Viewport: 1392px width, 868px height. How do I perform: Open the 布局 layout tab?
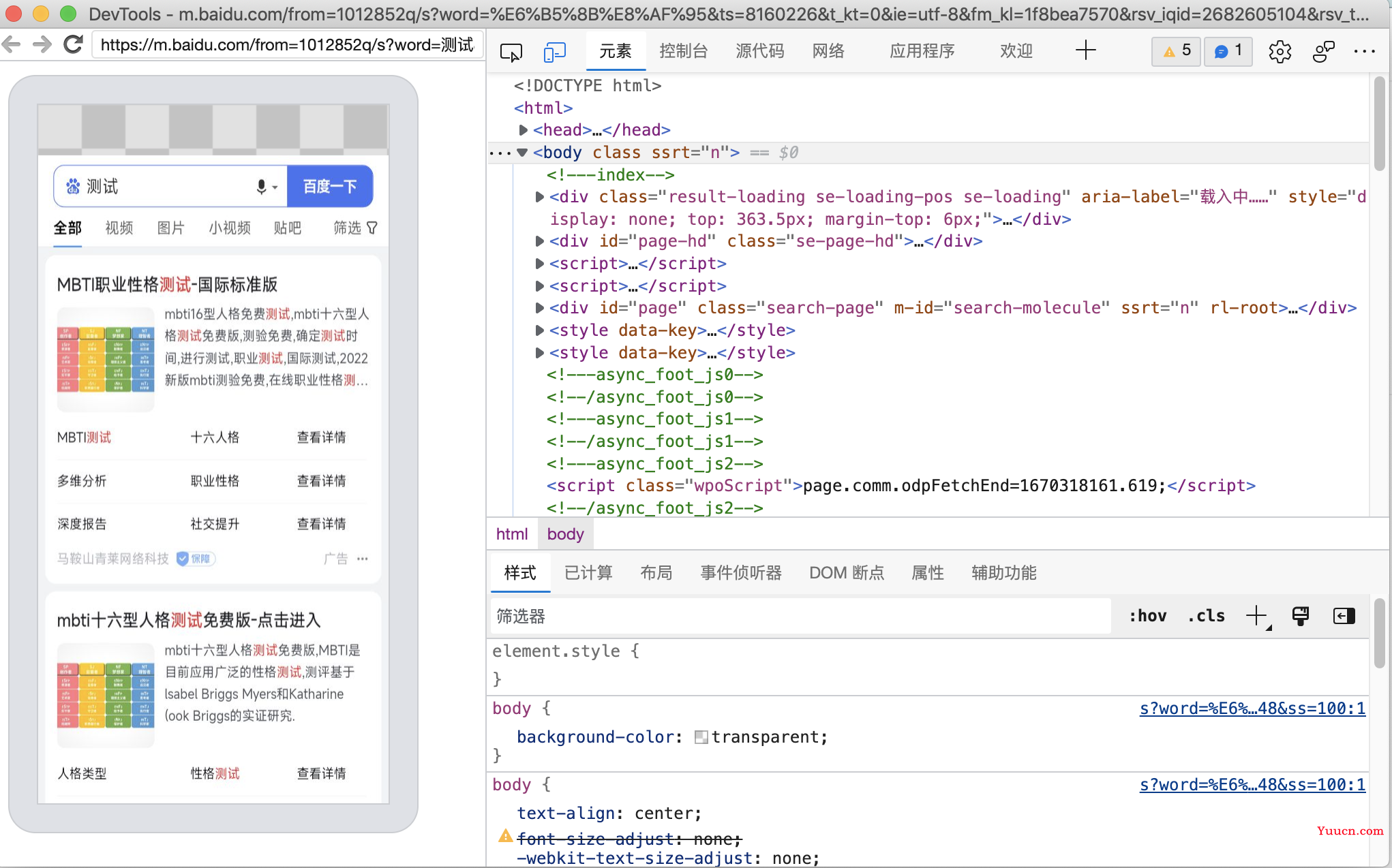click(x=656, y=573)
